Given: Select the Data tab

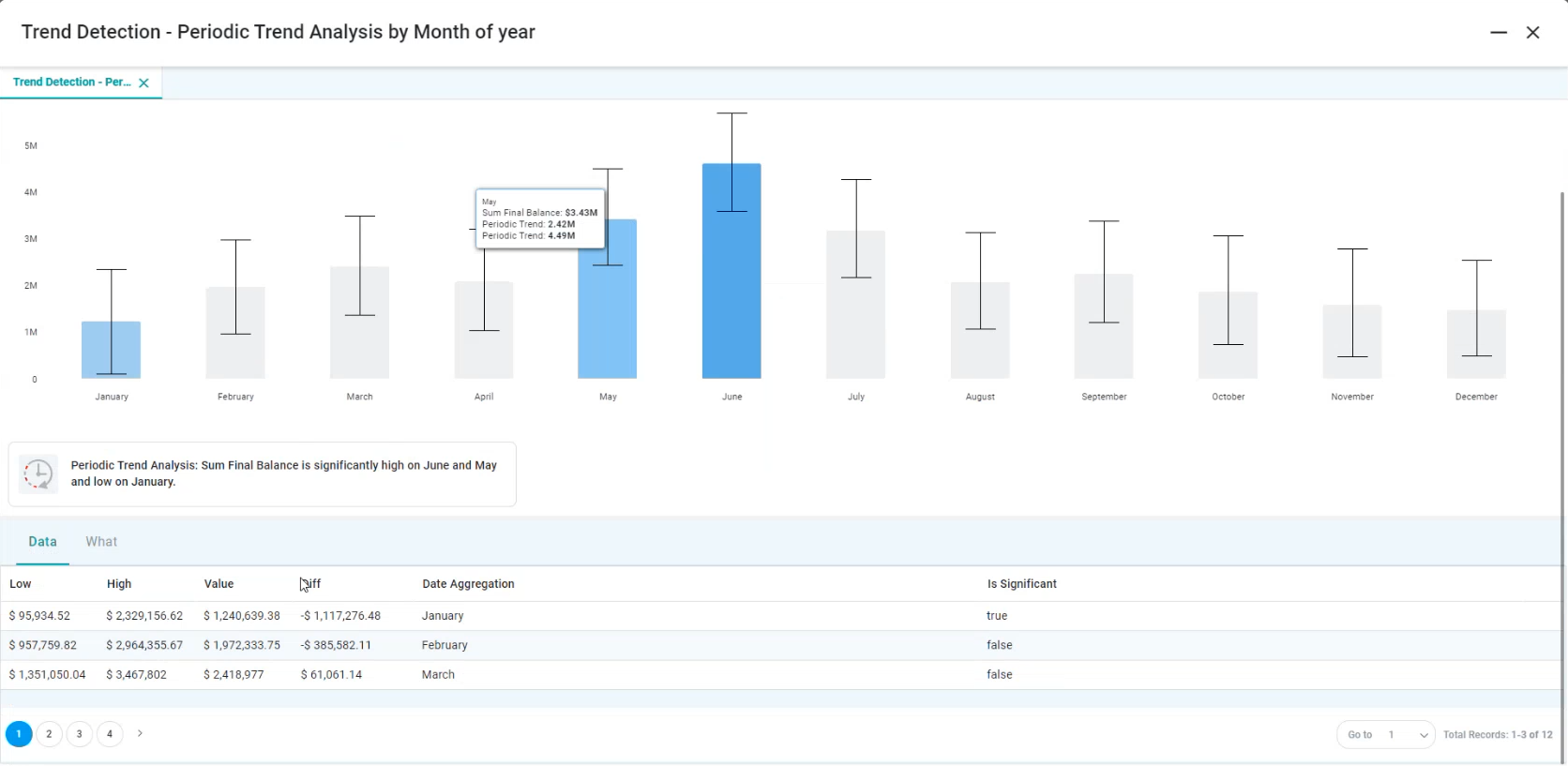Looking at the screenshot, I should click(x=42, y=542).
